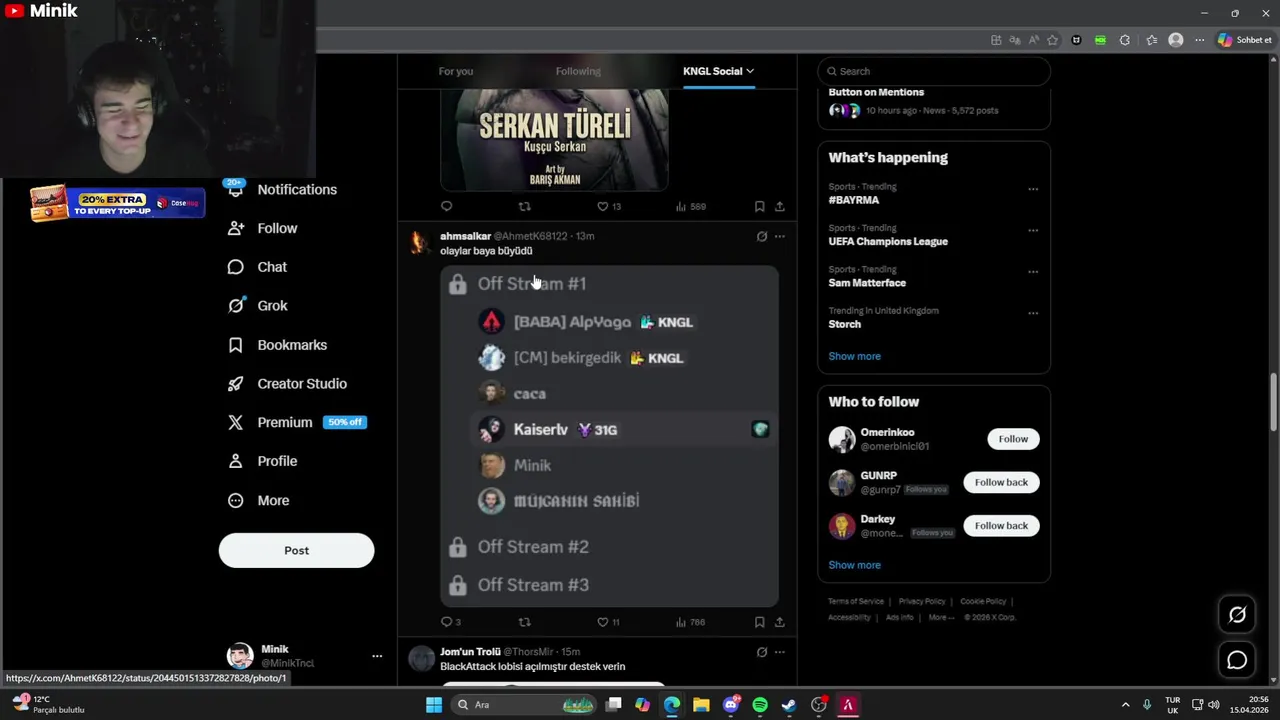Open Creator Studio from the sidebar

288,384
